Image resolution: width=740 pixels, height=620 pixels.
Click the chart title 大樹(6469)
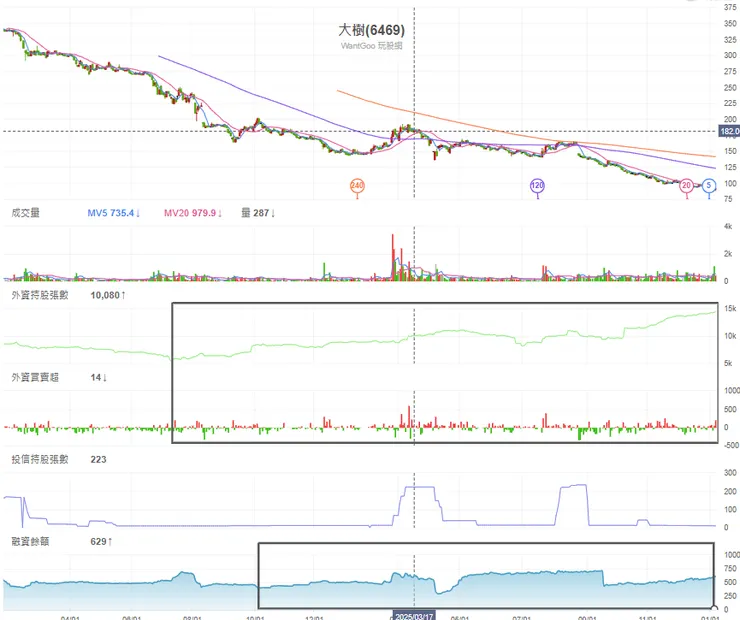[371, 30]
